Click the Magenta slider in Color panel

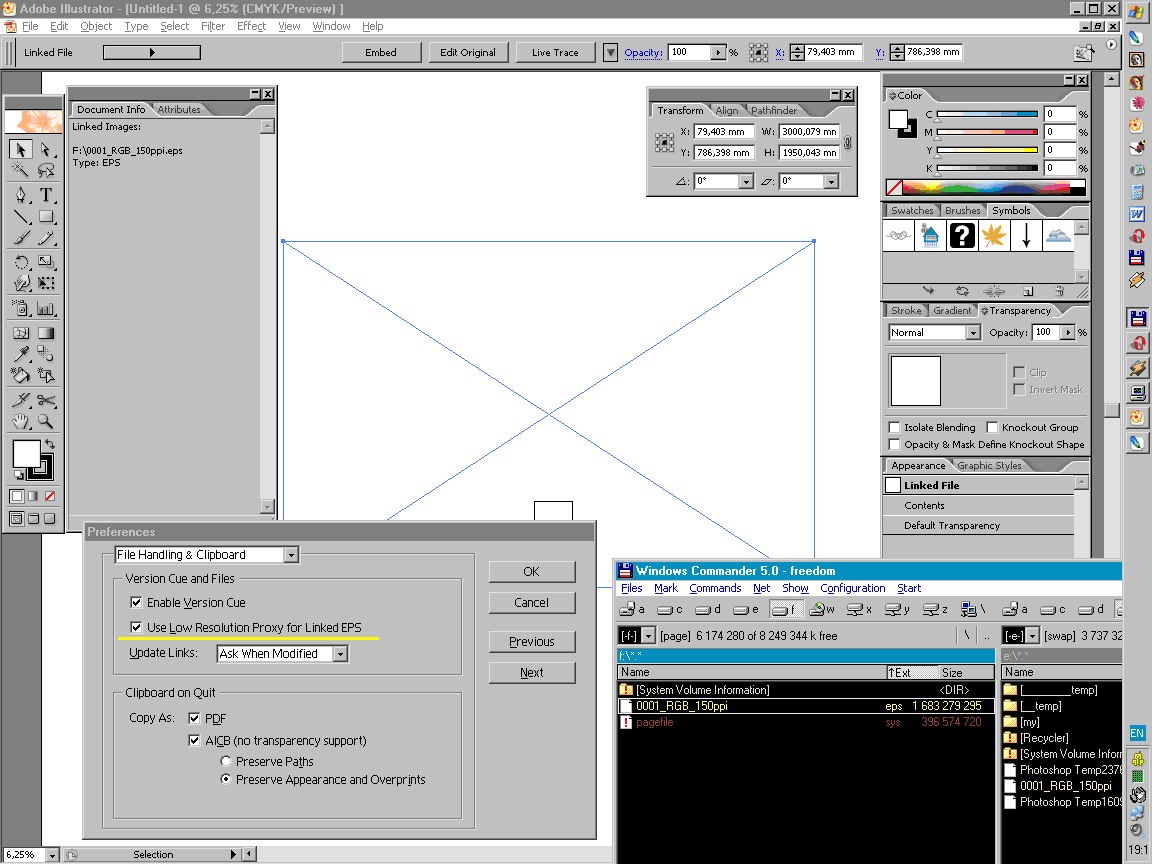coord(987,133)
